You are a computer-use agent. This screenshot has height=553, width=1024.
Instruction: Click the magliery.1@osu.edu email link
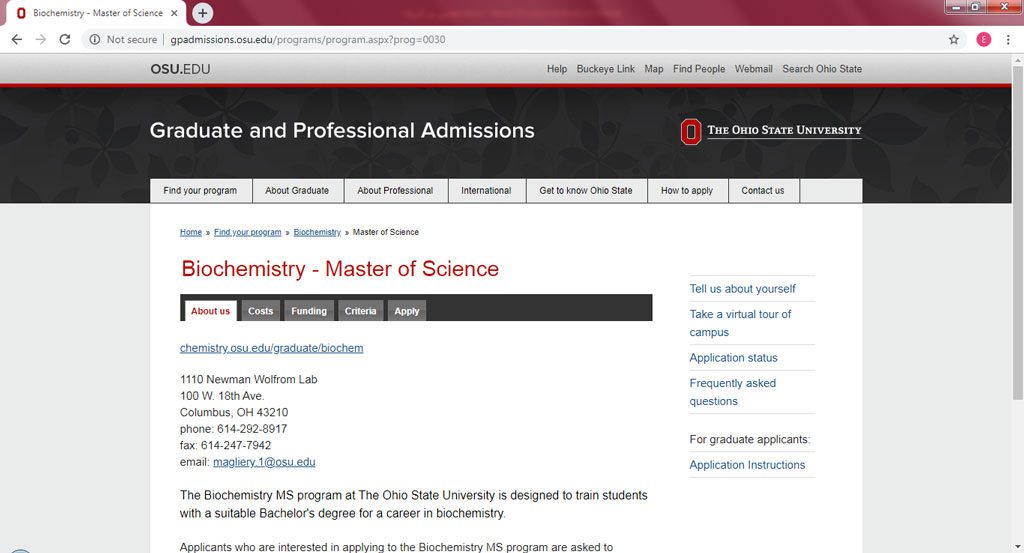click(264, 462)
